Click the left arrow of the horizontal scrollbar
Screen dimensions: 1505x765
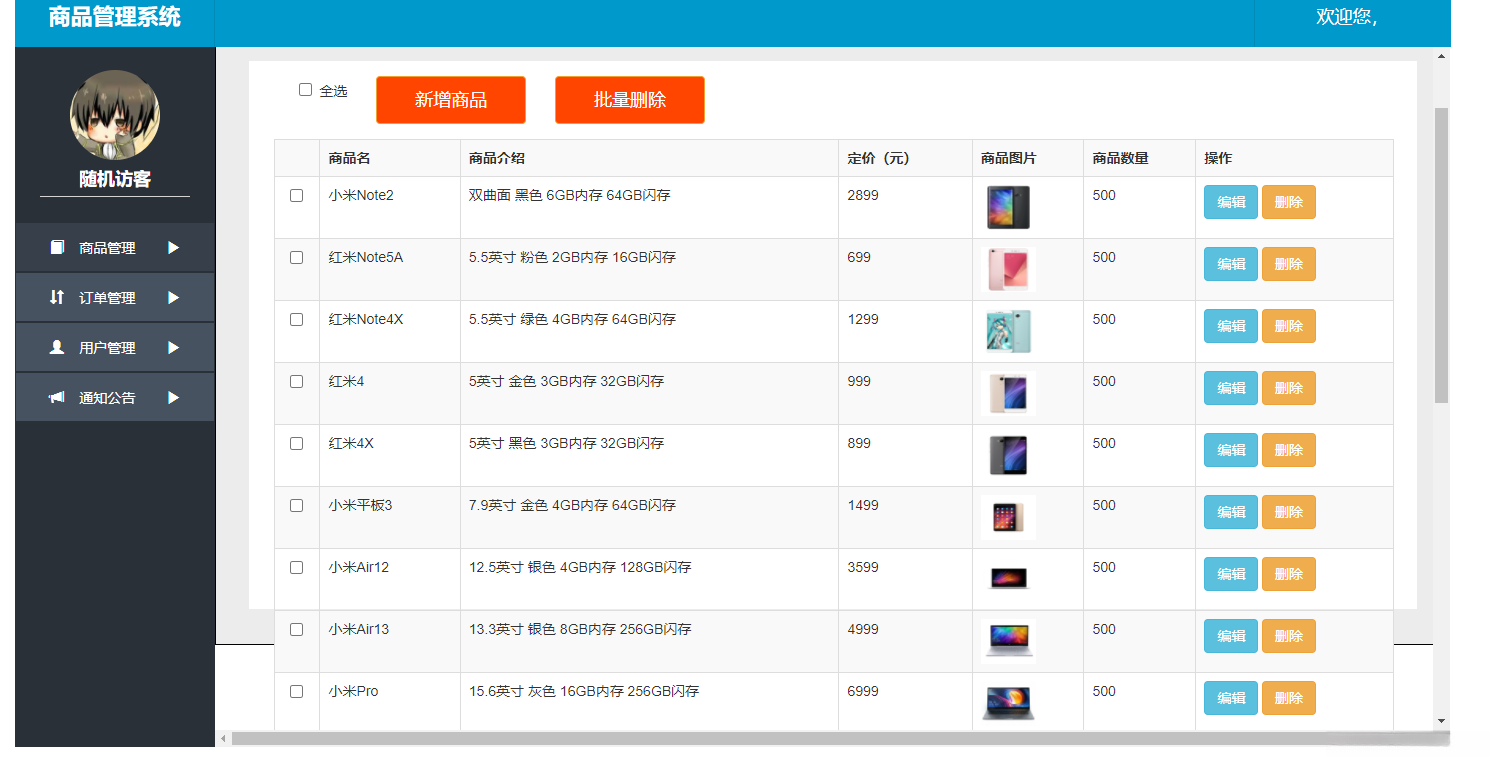coord(224,738)
